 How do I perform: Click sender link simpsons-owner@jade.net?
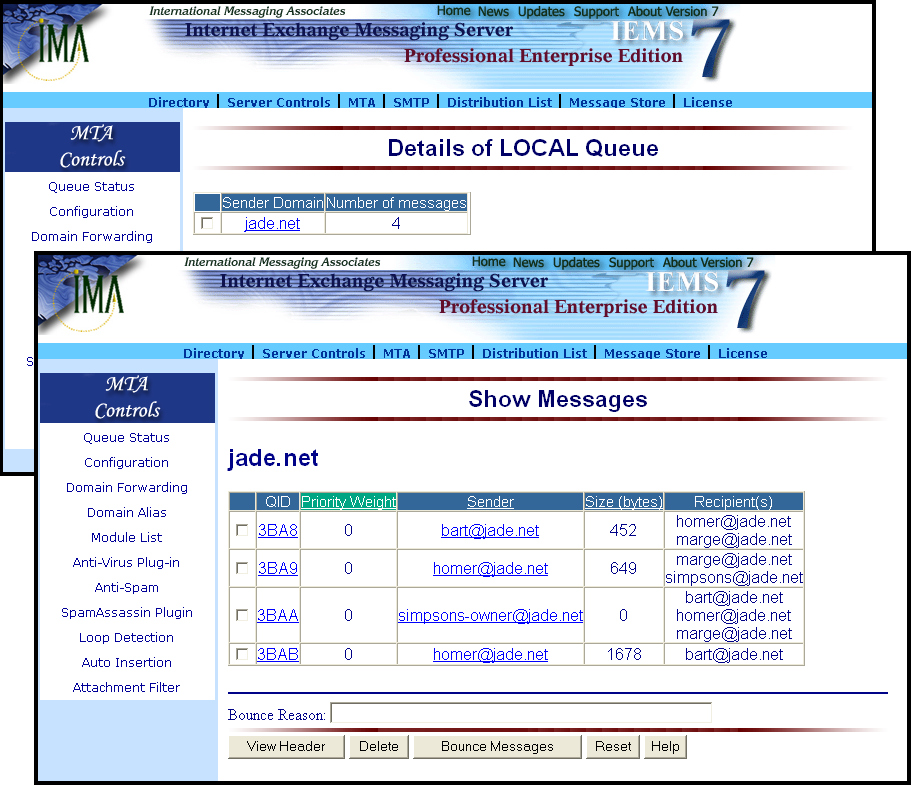490,615
